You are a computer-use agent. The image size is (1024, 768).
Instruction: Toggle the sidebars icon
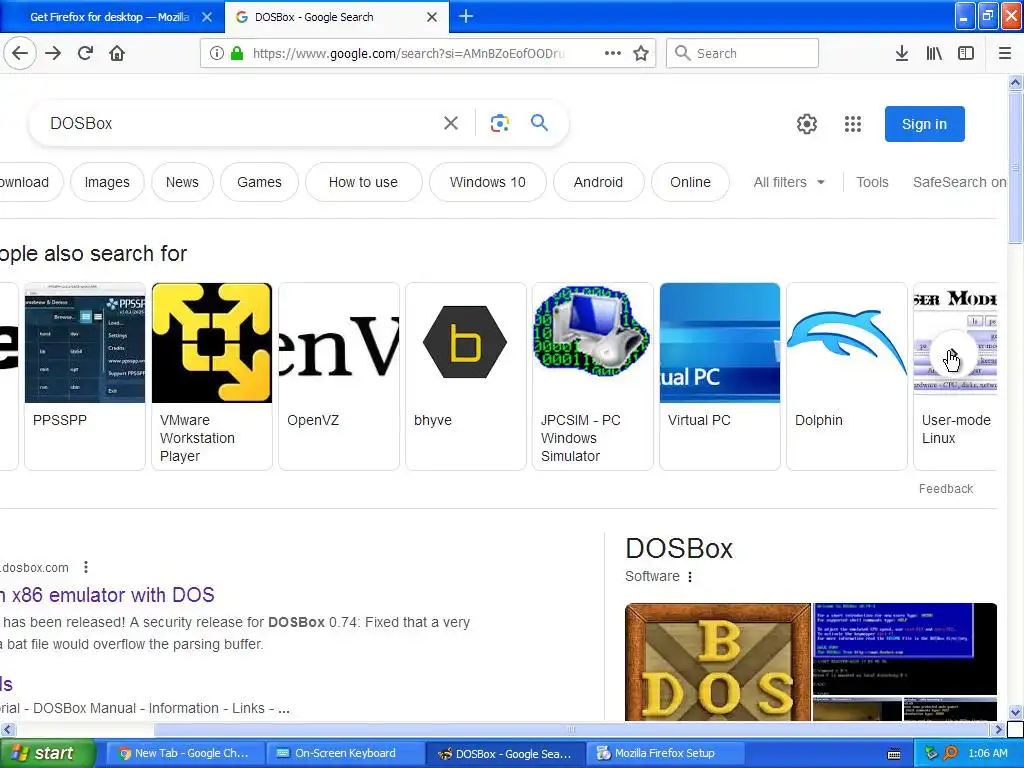(966, 53)
